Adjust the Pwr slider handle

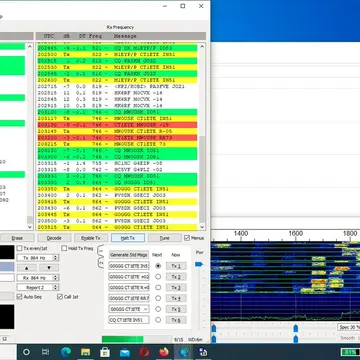[199, 264]
